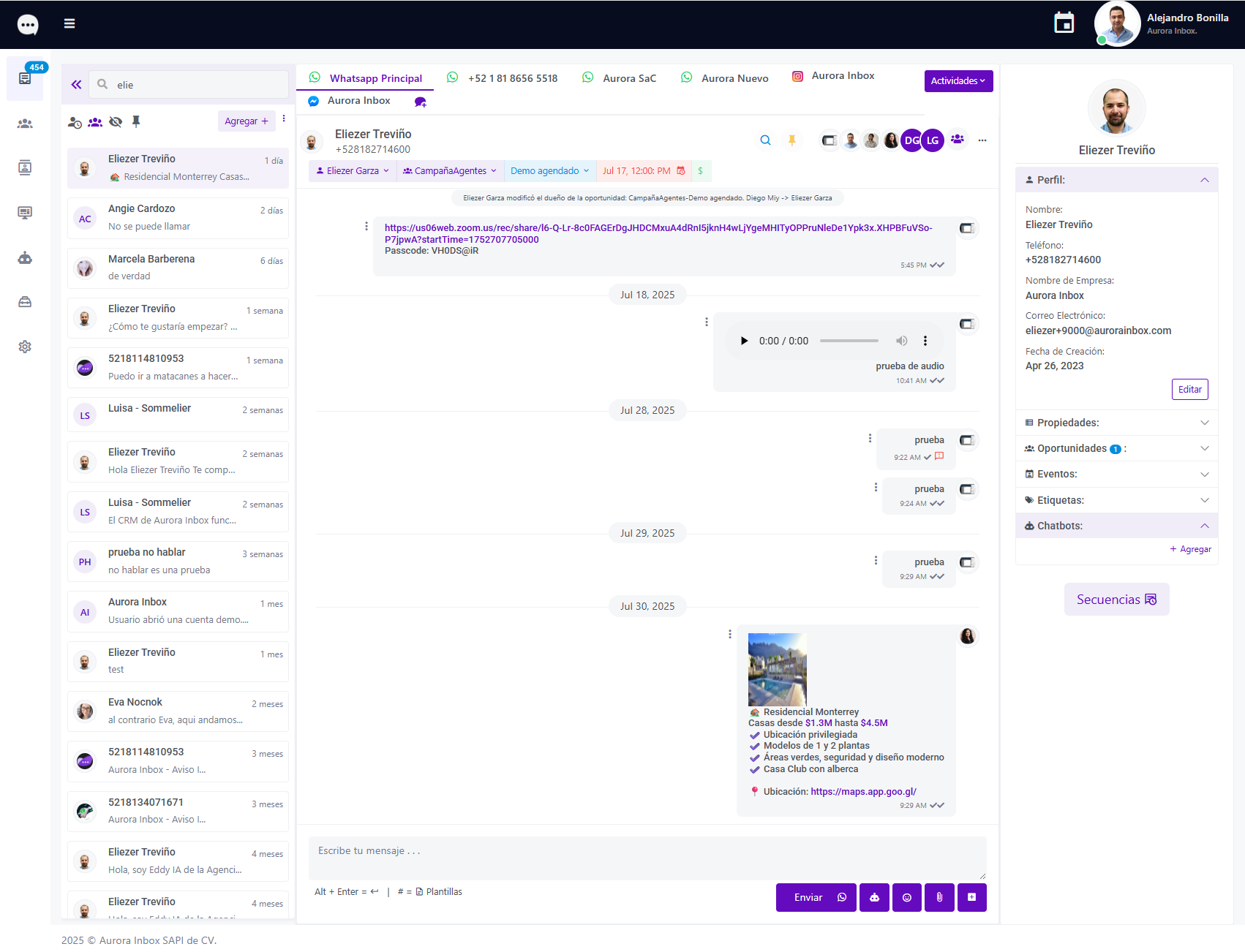This screenshot has width=1245, height=952.
Task: Expand the Eventos section
Action: coord(1116,474)
